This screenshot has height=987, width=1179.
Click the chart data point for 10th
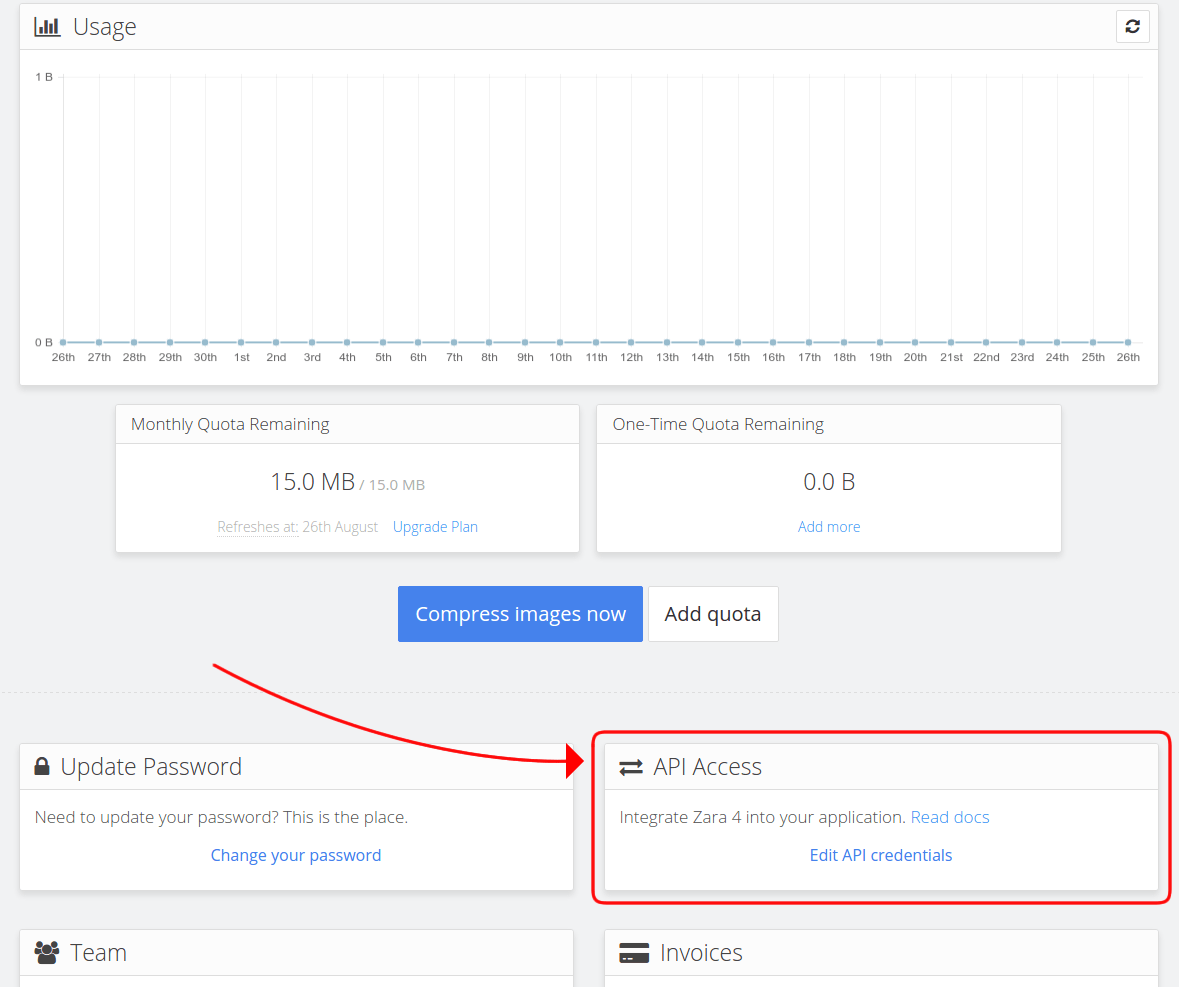point(560,342)
